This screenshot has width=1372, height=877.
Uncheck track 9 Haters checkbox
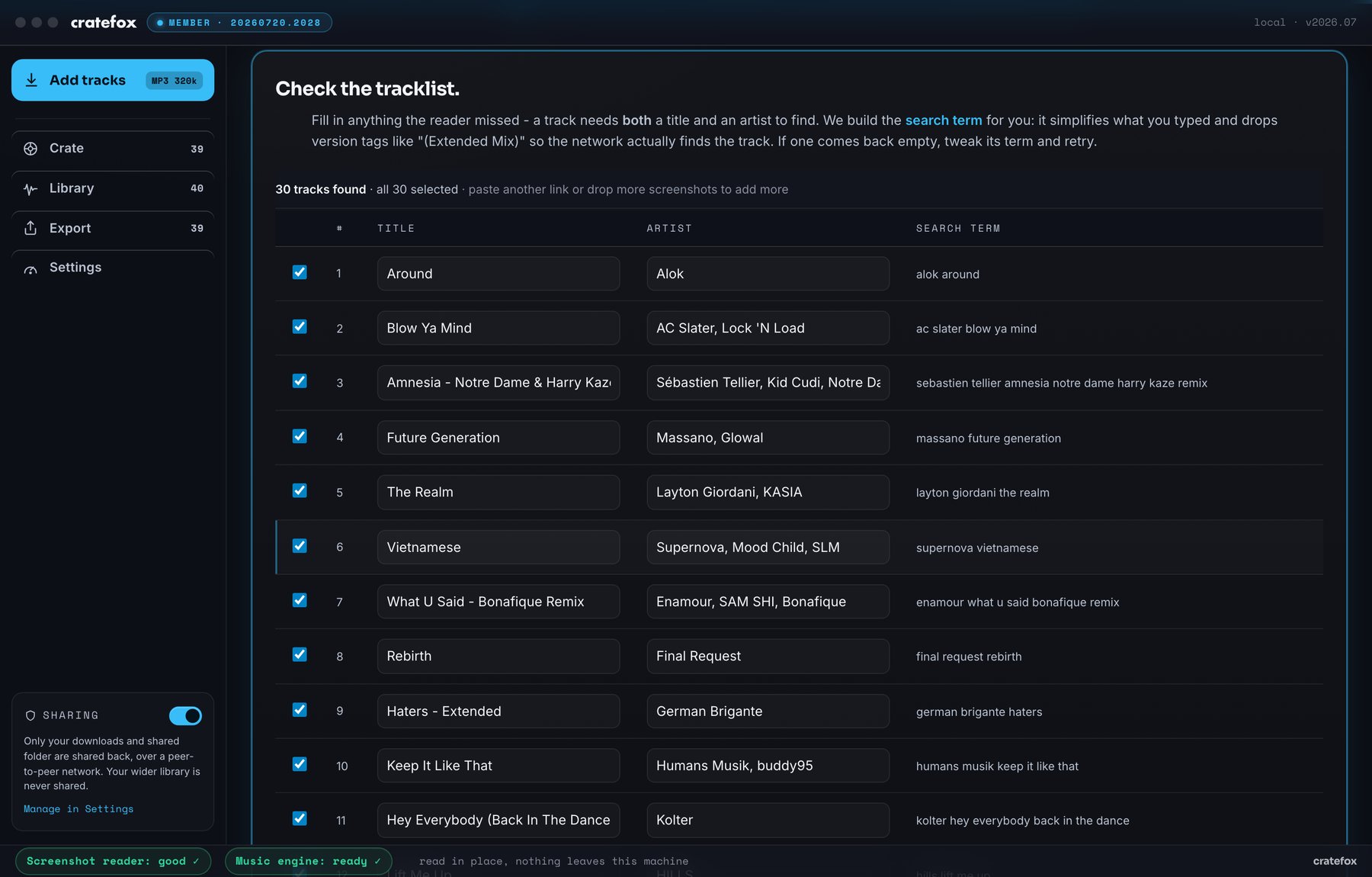click(300, 710)
